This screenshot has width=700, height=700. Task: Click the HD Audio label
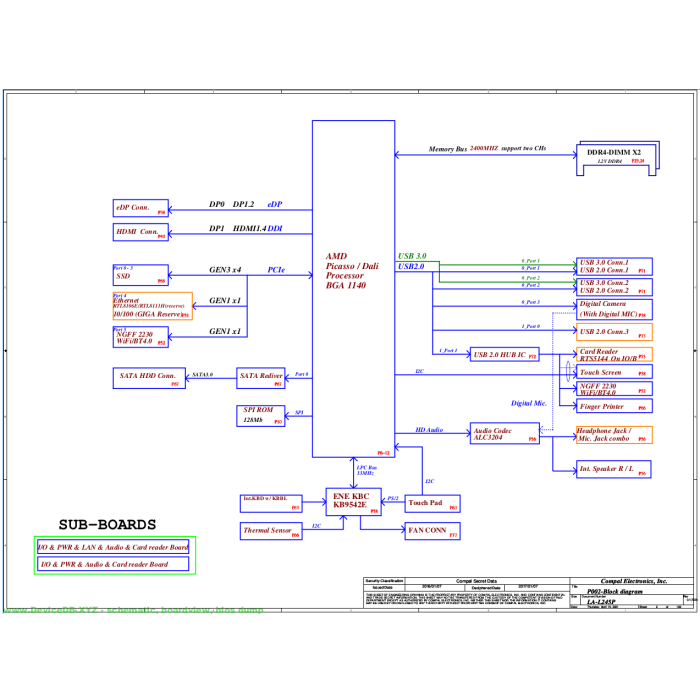[429, 429]
